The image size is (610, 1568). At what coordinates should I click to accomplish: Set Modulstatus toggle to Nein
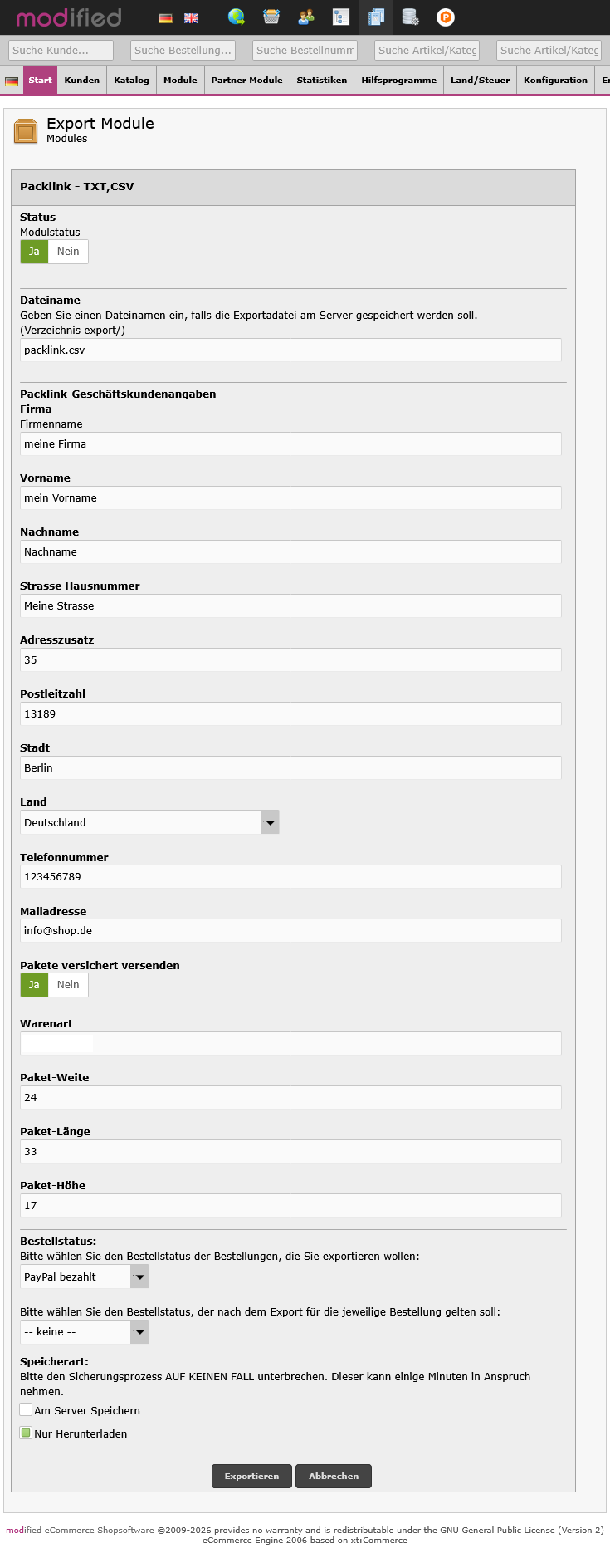pos(68,252)
